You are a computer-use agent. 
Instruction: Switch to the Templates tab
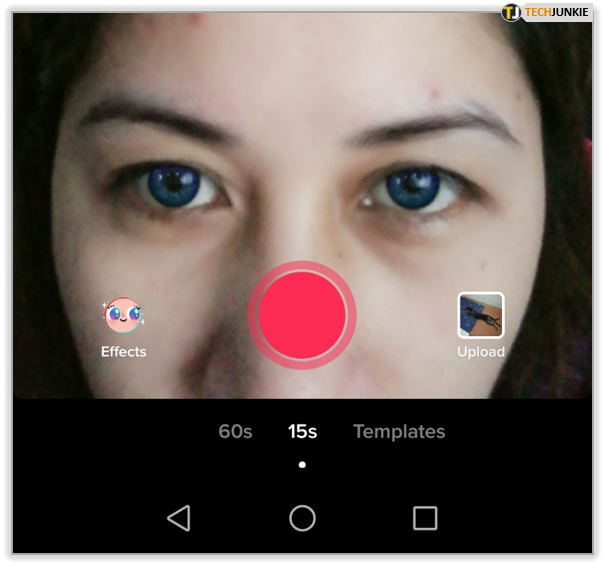coord(399,432)
